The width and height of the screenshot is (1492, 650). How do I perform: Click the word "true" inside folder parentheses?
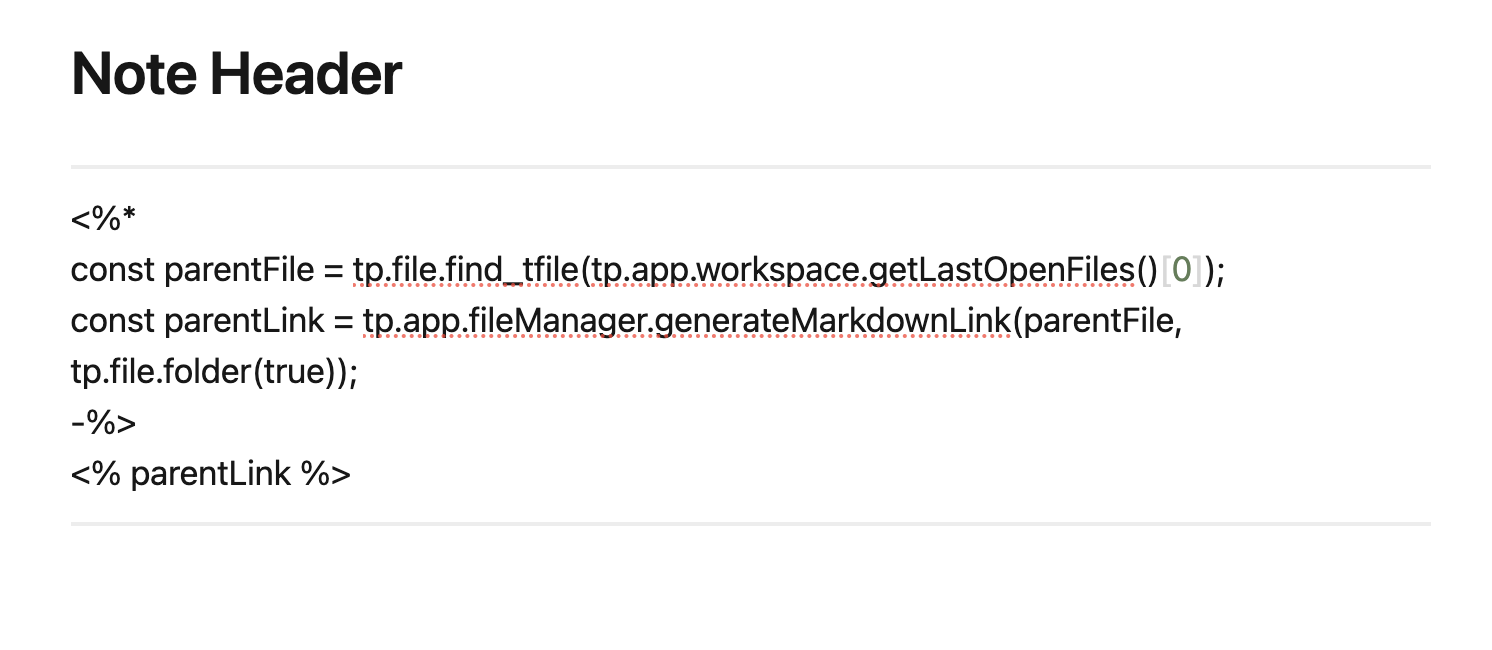tap(296, 373)
